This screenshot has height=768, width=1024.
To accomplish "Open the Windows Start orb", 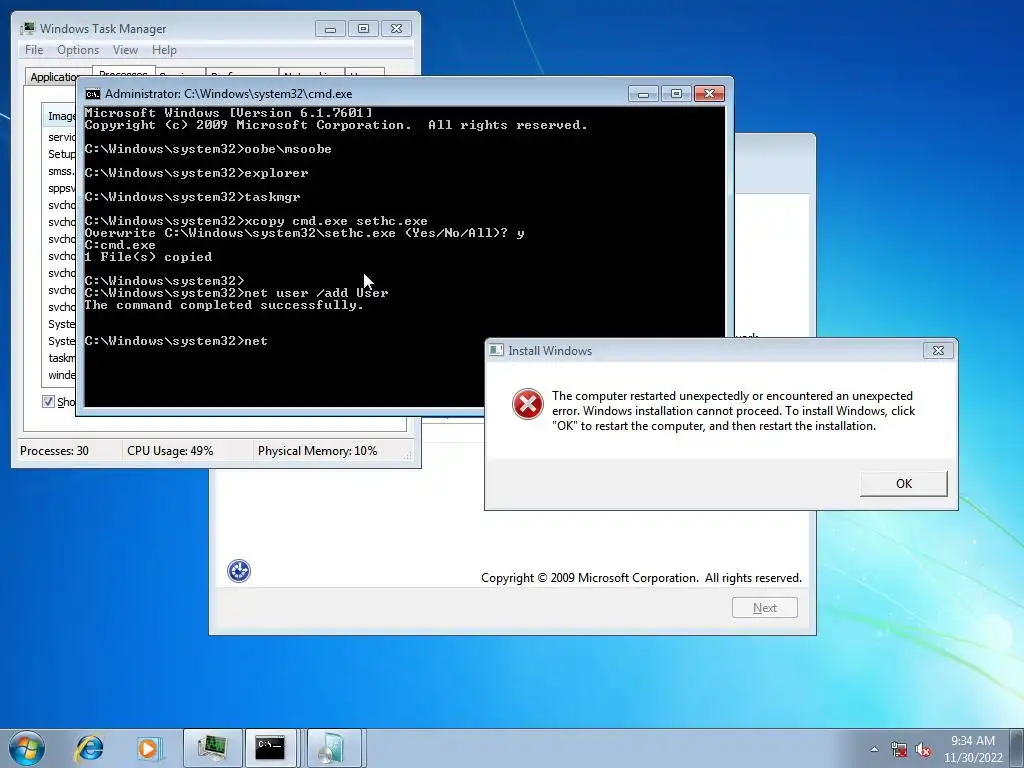I will click(27, 748).
